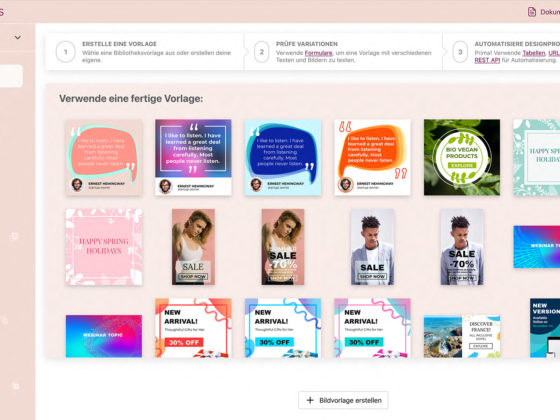560x420 pixels.
Task: Pick the red New Arrival 30% Off template
Action: click(x=193, y=328)
